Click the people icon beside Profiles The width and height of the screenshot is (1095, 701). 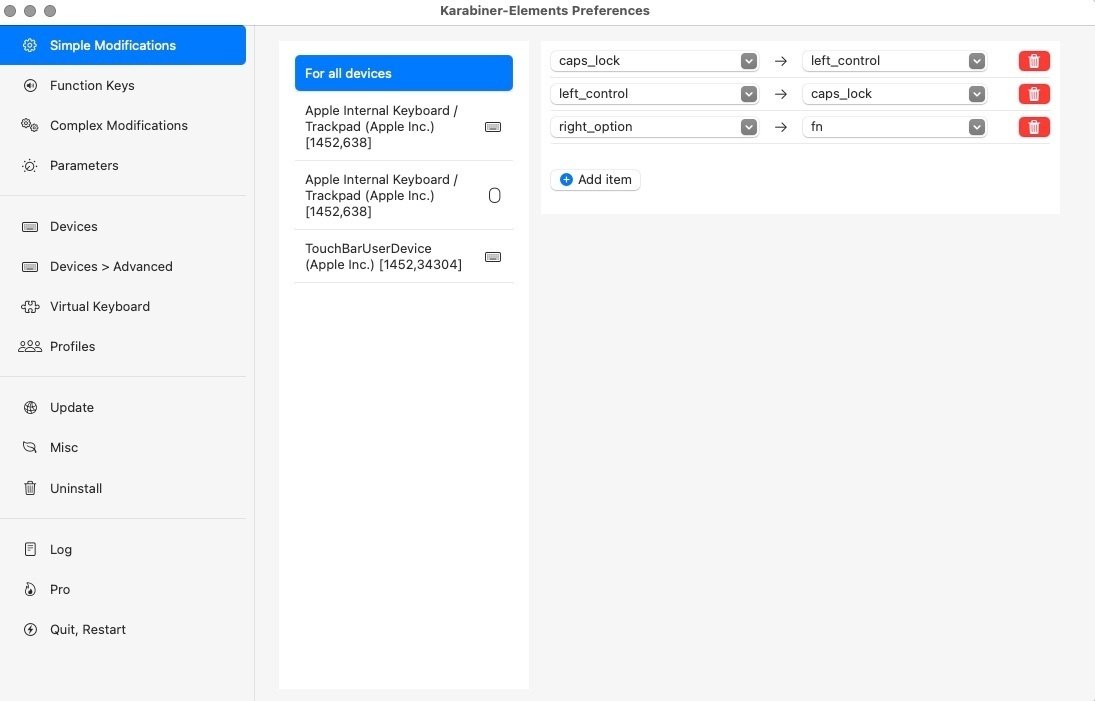coord(30,346)
